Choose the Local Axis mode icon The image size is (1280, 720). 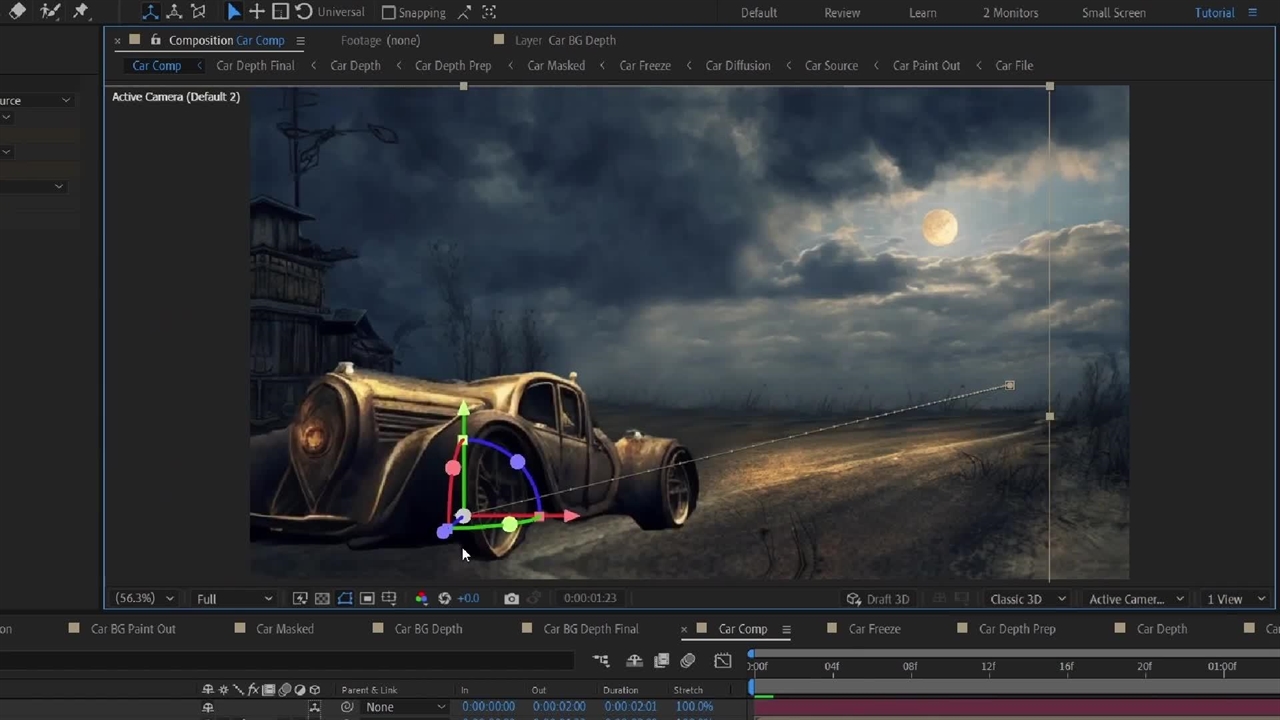pos(150,12)
